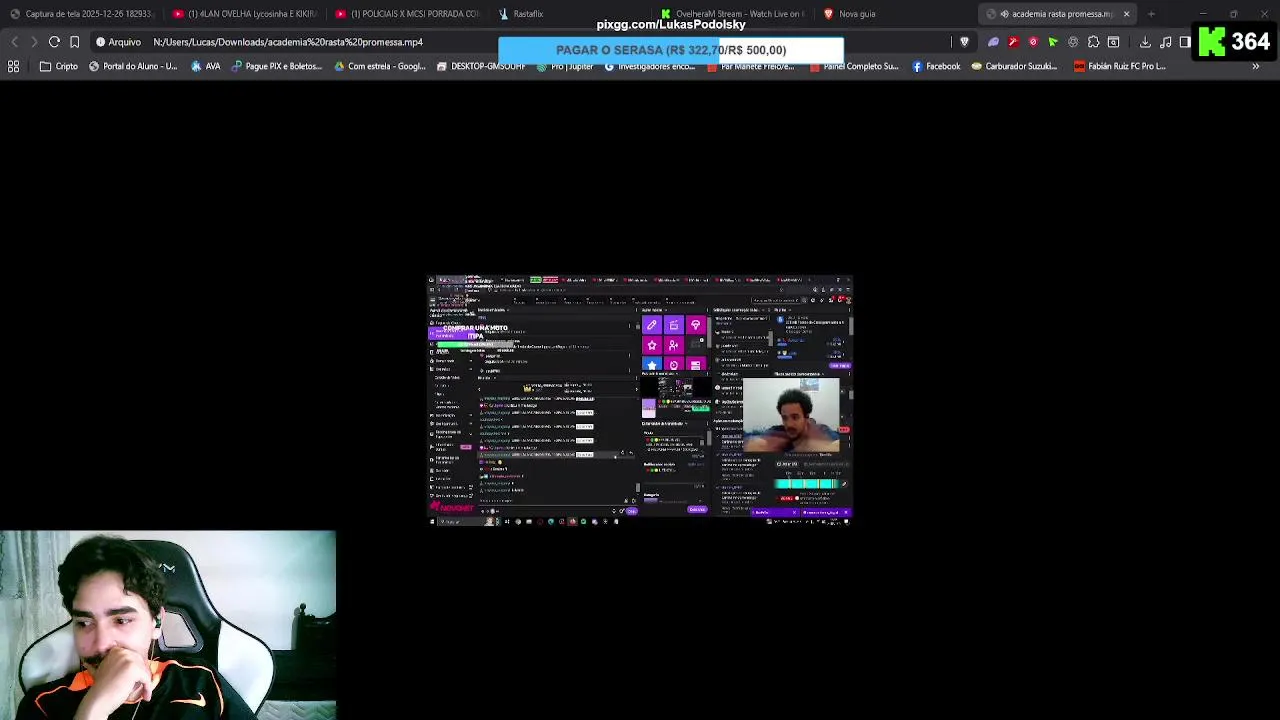Screen dimensions: 1280x720
Task: Open the Facebook bookmark
Action: [x=936, y=66]
